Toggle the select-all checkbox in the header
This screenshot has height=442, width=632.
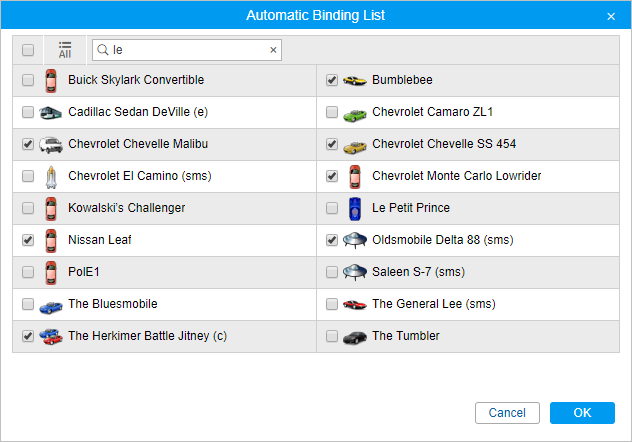tap(27, 50)
